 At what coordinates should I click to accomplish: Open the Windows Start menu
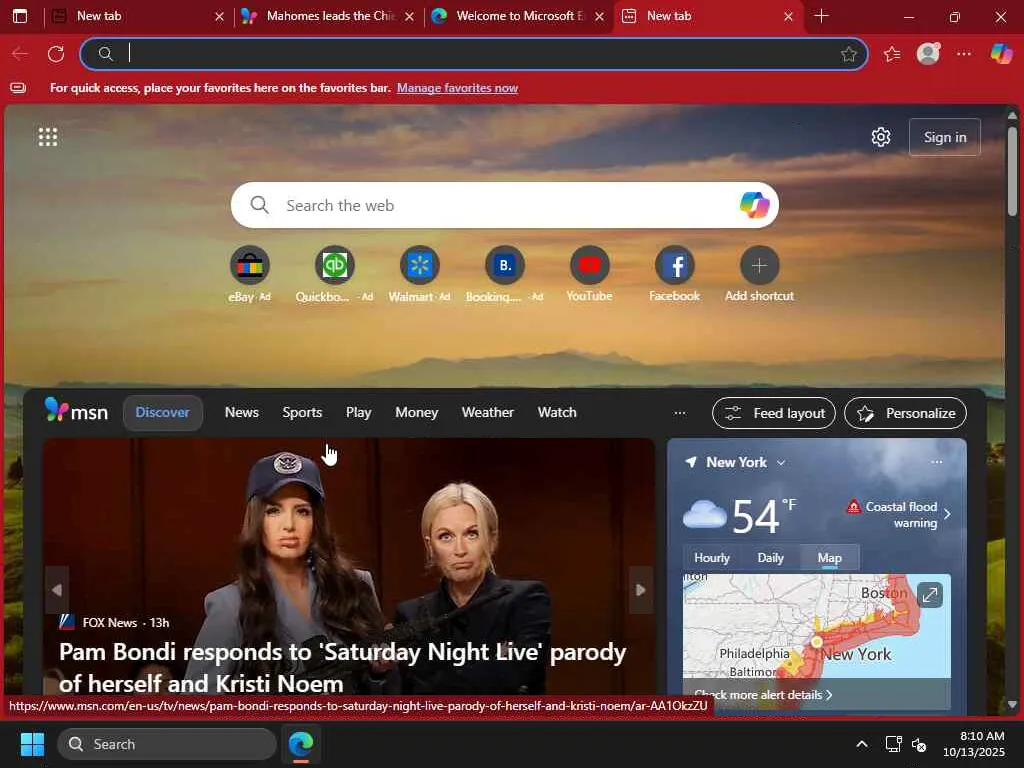click(32, 744)
